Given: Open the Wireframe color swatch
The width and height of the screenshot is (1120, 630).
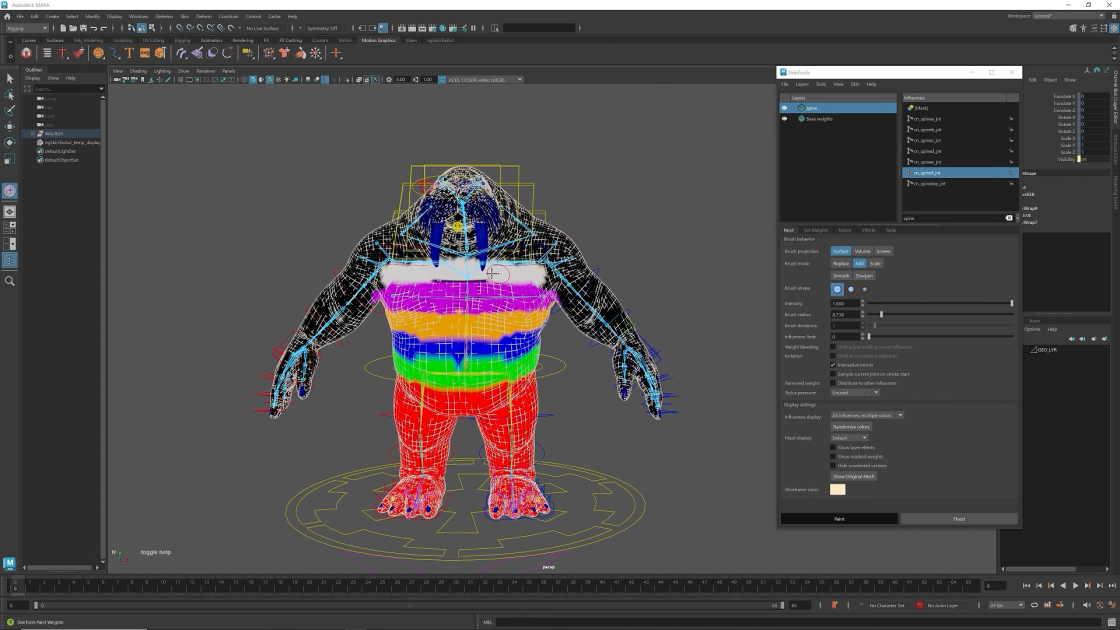Looking at the screenshot, I should (x=838, y=490).
